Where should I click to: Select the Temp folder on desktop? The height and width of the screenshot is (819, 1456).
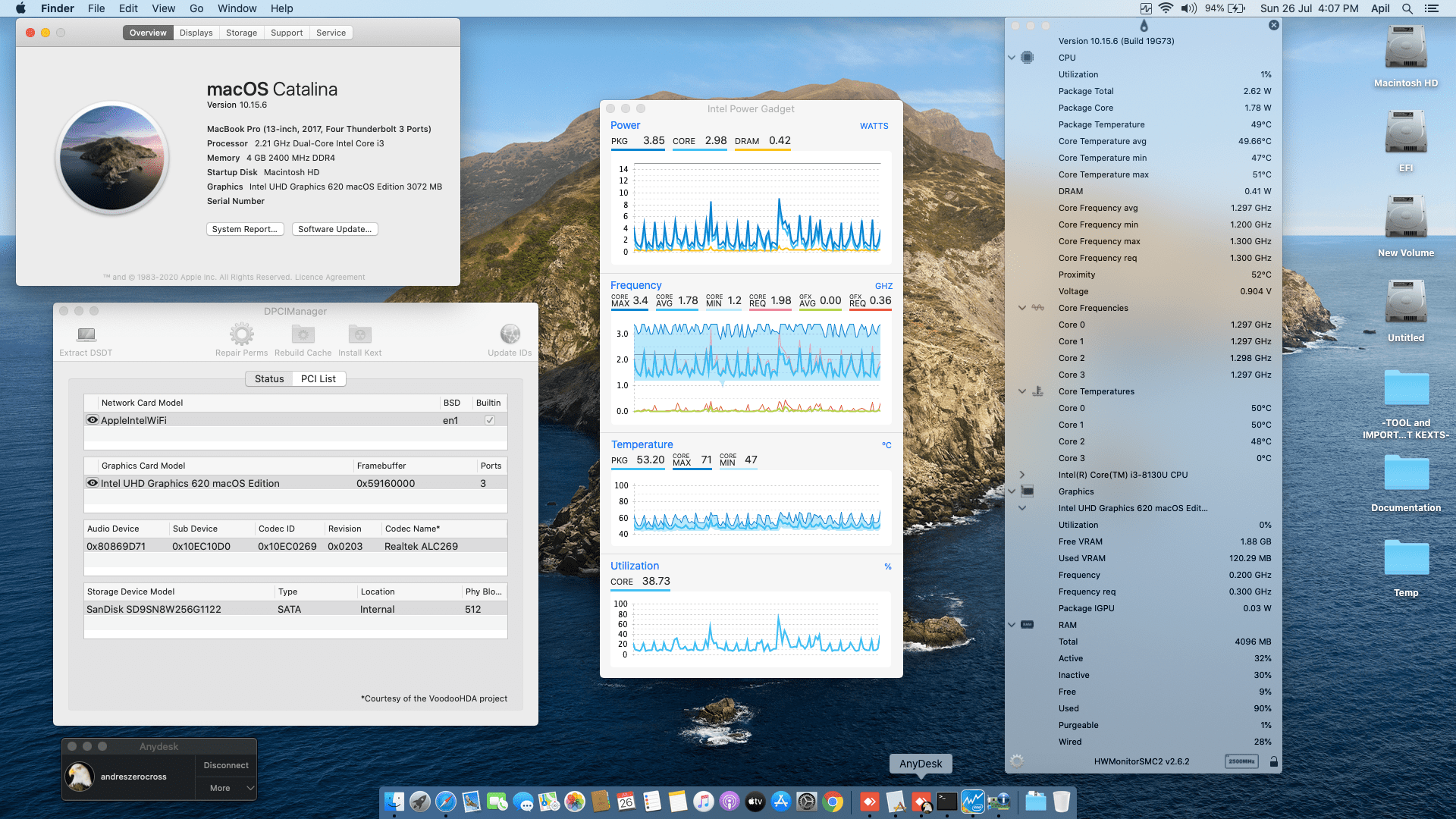tap(1406, 558)
